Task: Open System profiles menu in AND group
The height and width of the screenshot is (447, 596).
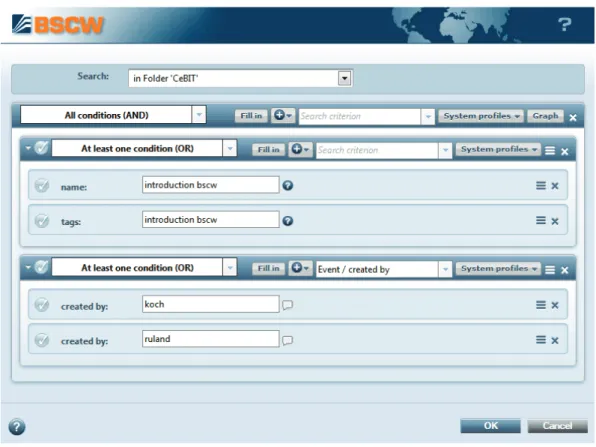Action: pos(481,116)
